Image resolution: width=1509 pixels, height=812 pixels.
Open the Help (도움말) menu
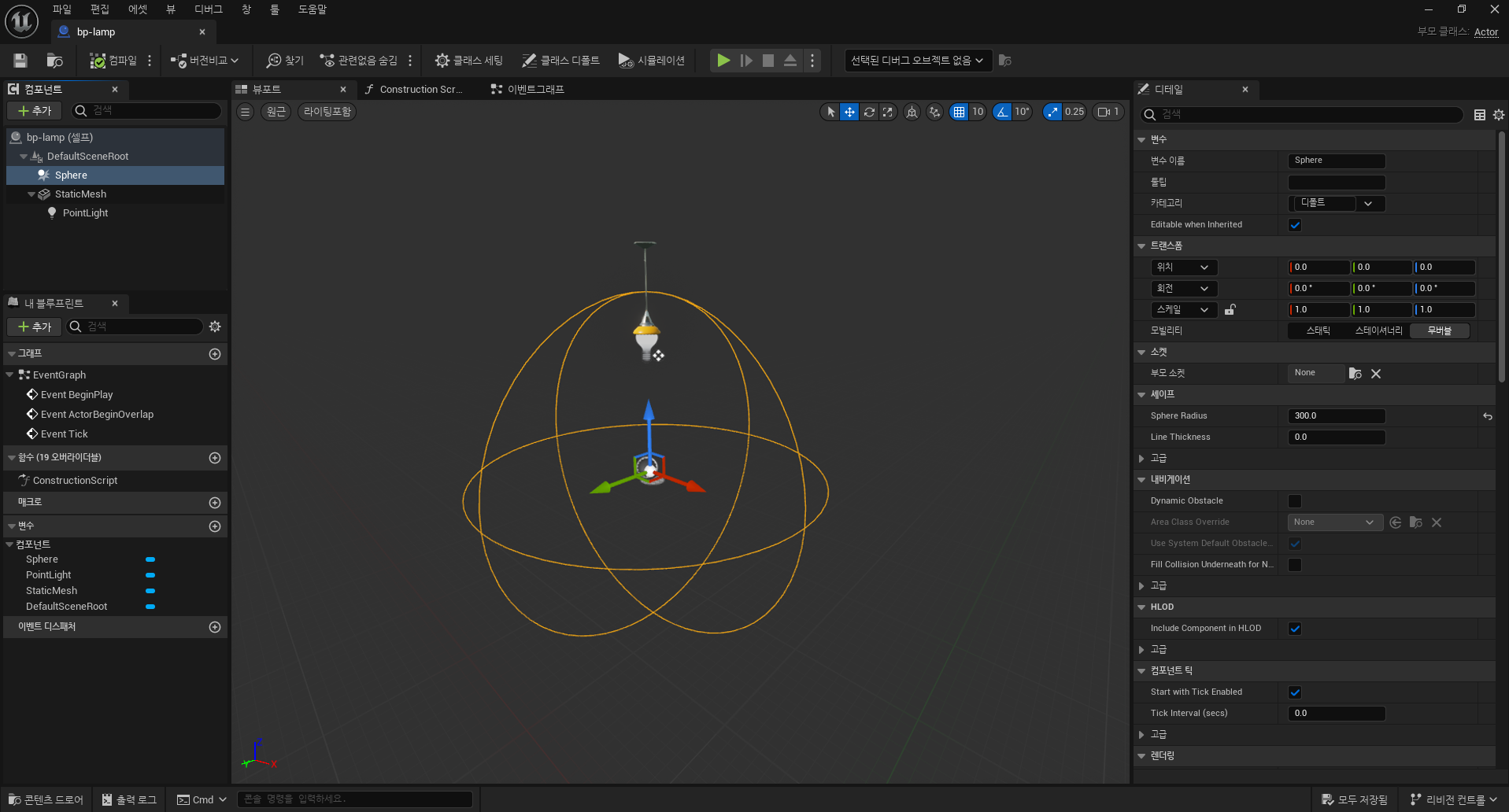tap(313, 9)
